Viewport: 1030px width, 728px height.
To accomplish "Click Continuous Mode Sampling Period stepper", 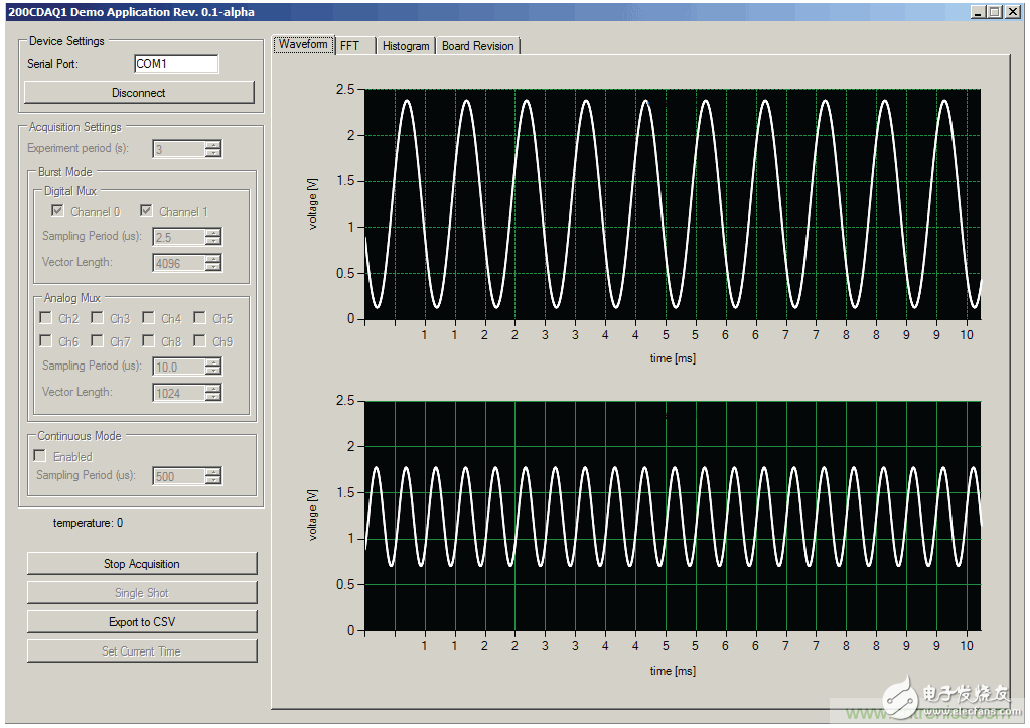I will pyautogui.click(x=212, y=476).
